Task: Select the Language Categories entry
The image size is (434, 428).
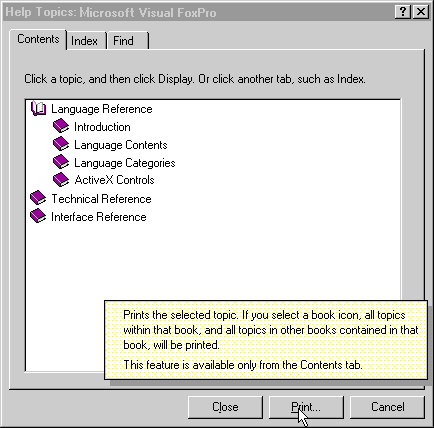Action: [x=125, y=163]
